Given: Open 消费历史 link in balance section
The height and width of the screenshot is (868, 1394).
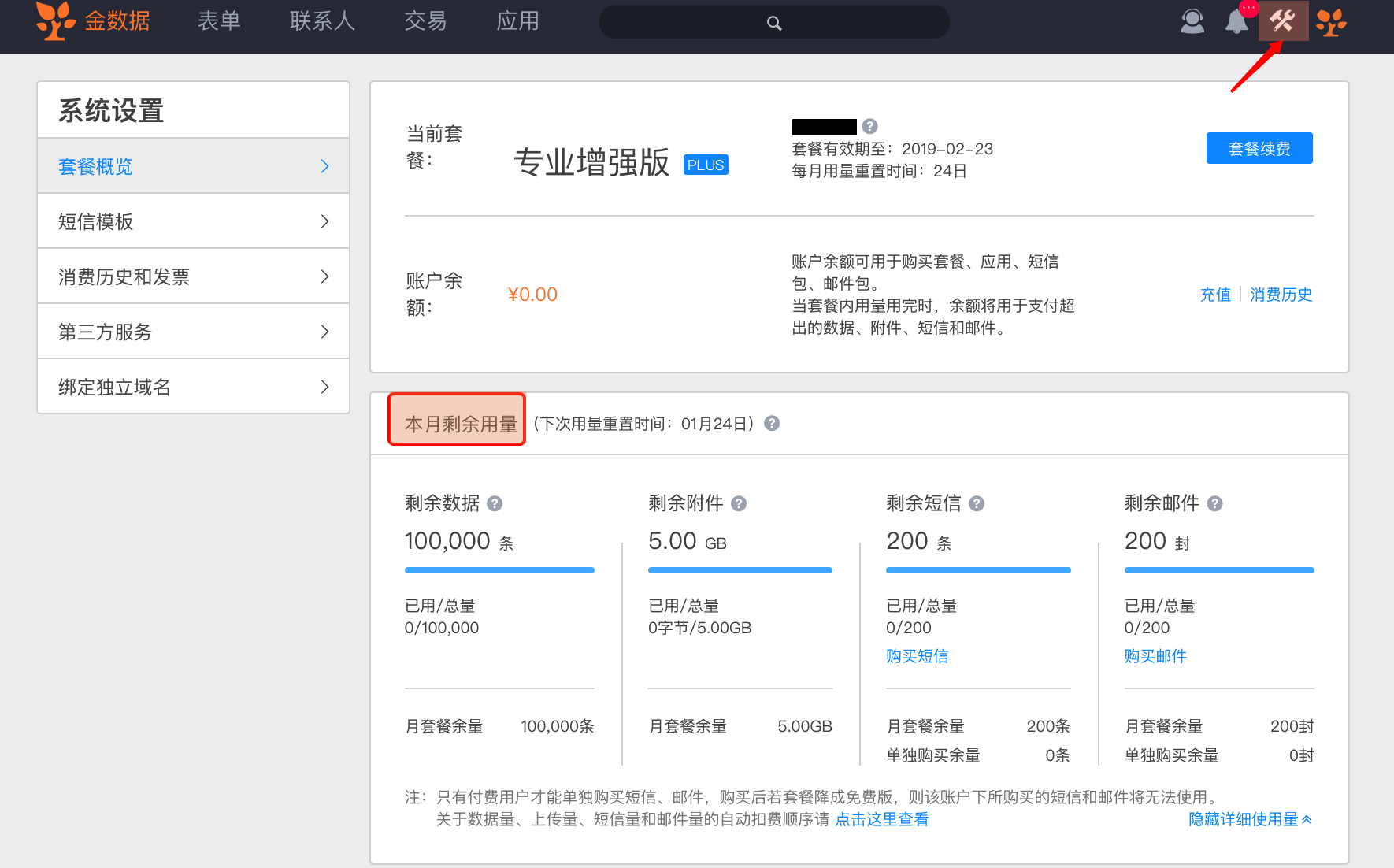Looking at the screenshot, I should click(x=1281, y=295).
